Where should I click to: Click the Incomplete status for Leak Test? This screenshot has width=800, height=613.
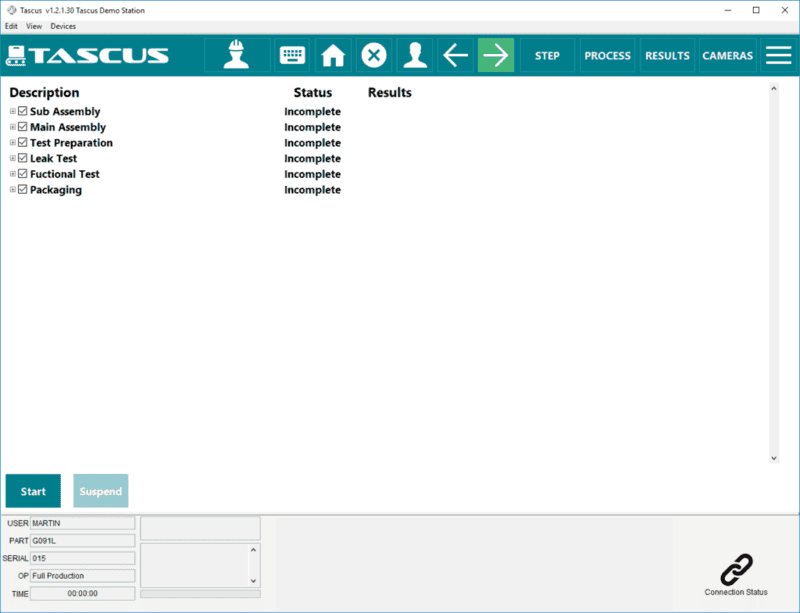312,158
